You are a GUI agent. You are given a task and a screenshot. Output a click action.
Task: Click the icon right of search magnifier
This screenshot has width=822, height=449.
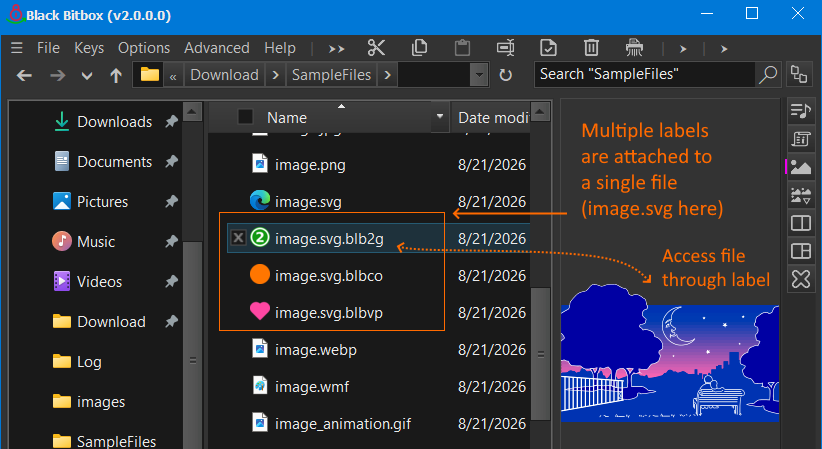pos(799,74)
